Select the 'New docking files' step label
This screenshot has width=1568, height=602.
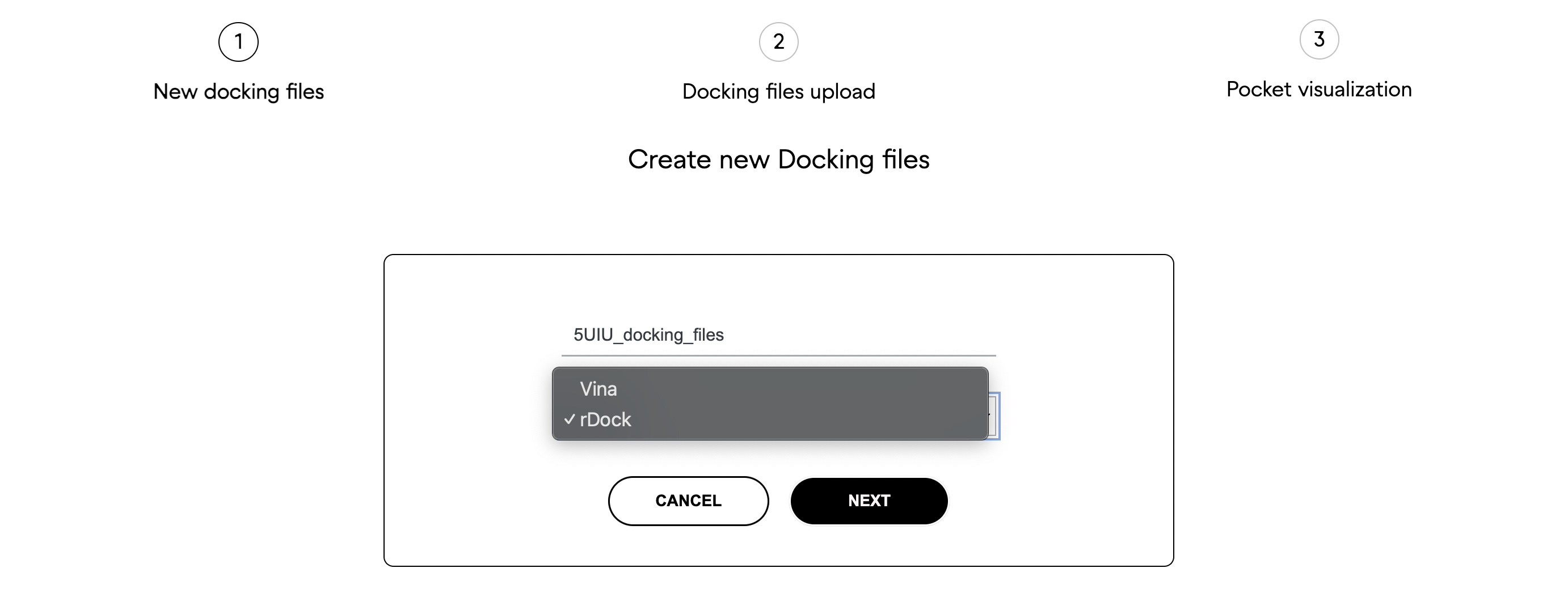coord(238,91)
